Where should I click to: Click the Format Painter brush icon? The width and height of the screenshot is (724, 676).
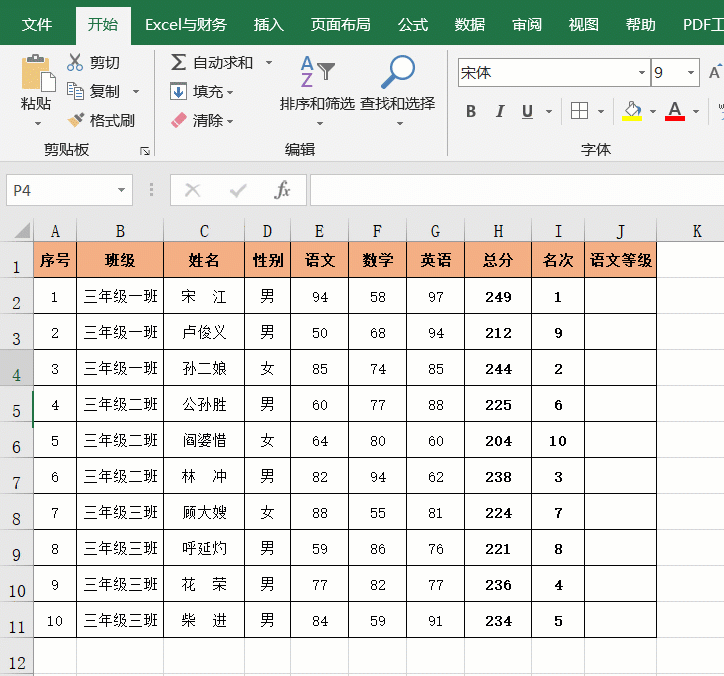click(75, 120)
